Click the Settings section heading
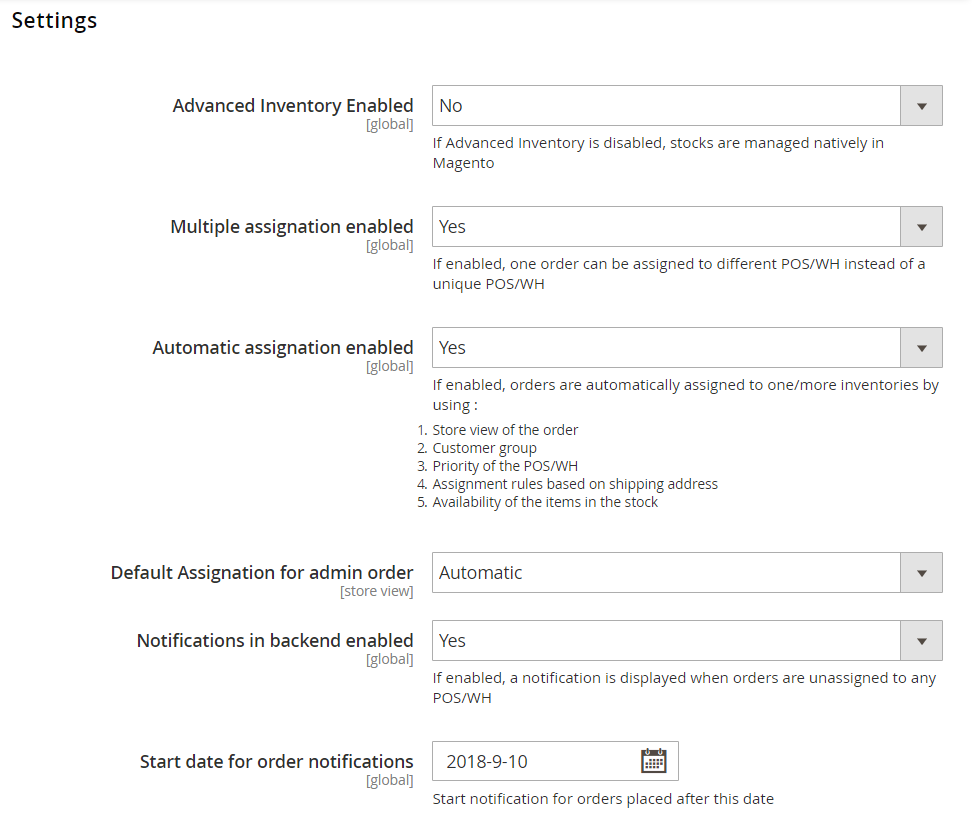Screen dimensions: 972x824 pos(54,21)
